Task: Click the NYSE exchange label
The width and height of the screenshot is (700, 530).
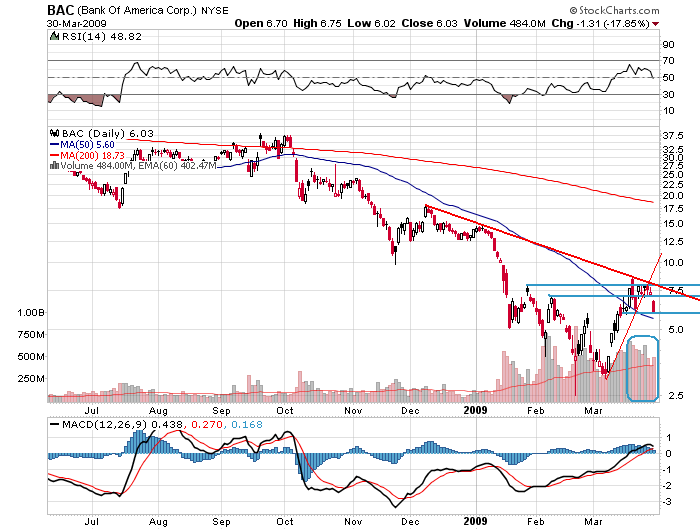Action: [215, 11]
